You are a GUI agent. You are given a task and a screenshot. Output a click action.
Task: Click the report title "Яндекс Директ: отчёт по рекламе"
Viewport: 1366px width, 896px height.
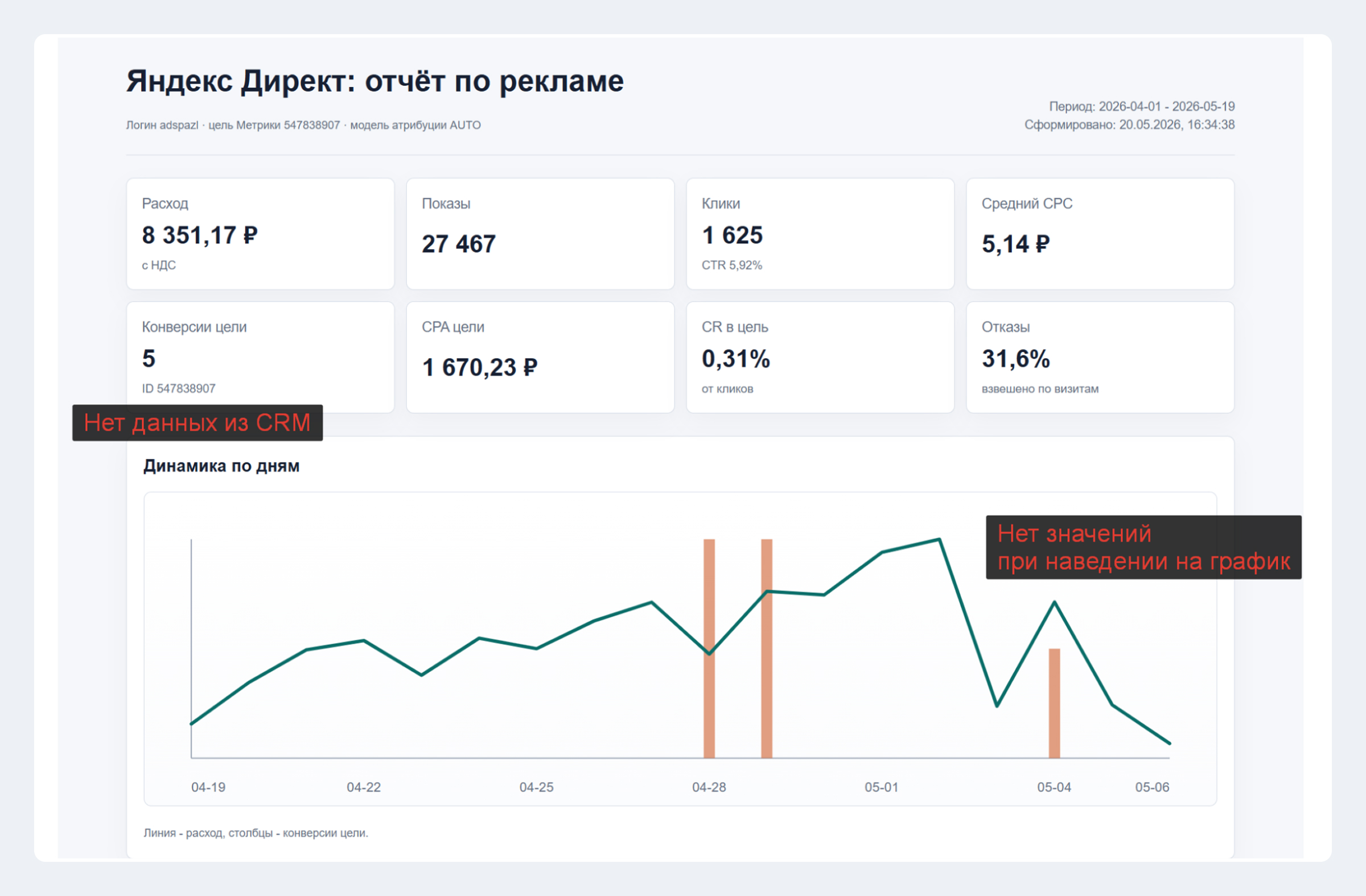point(375,81)
